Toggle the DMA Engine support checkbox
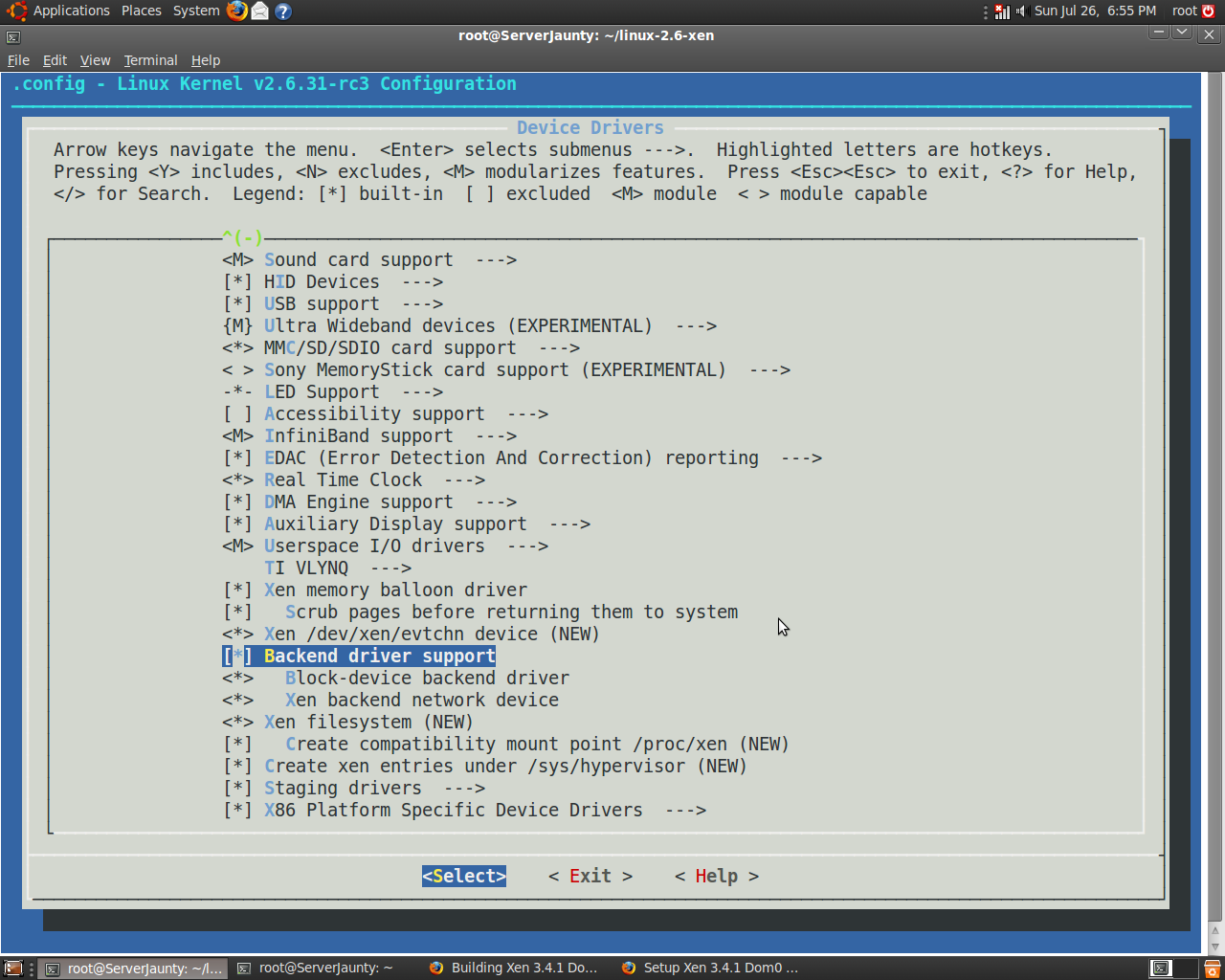 (x=237, y=502)
